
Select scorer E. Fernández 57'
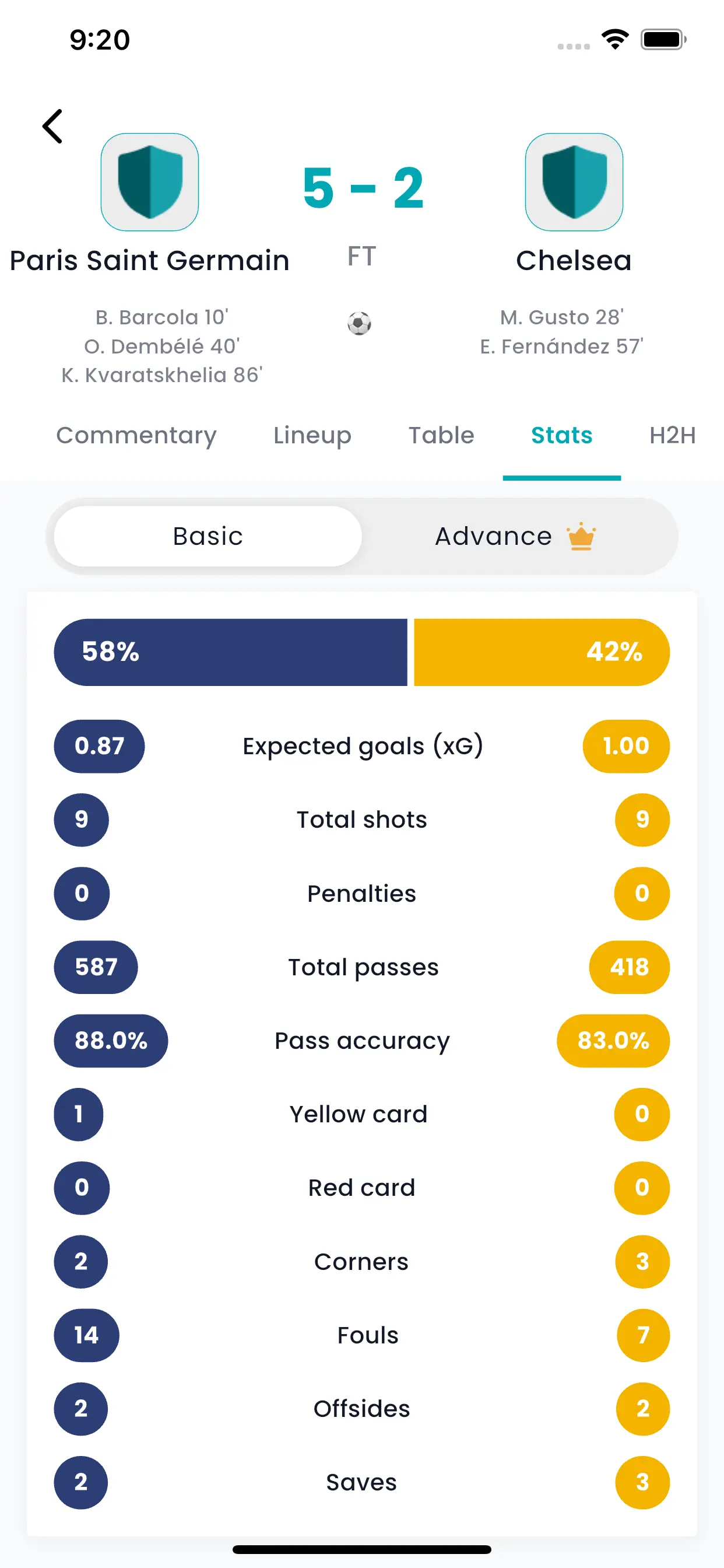click(x=563, y=345)
